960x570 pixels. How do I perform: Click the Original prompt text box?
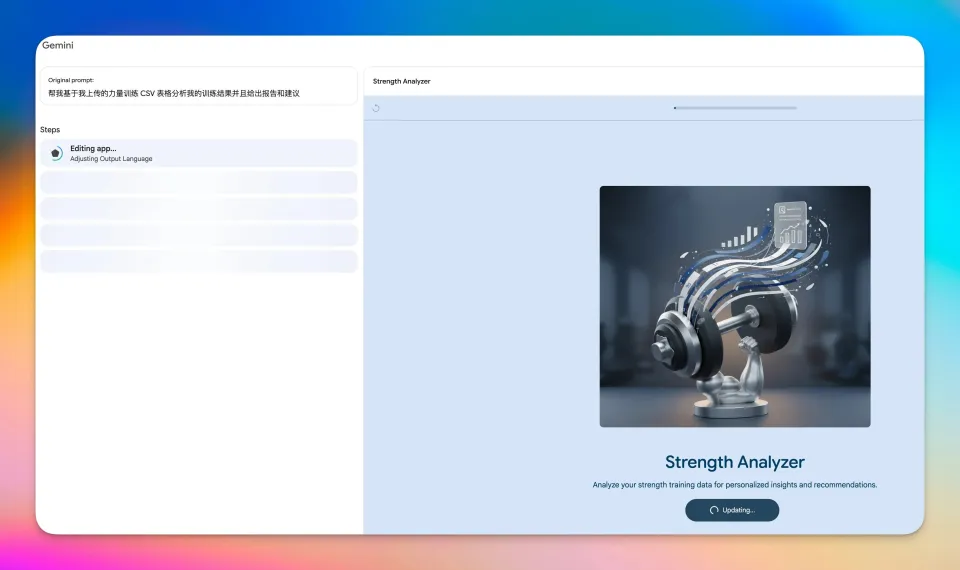tap(198, 86)
